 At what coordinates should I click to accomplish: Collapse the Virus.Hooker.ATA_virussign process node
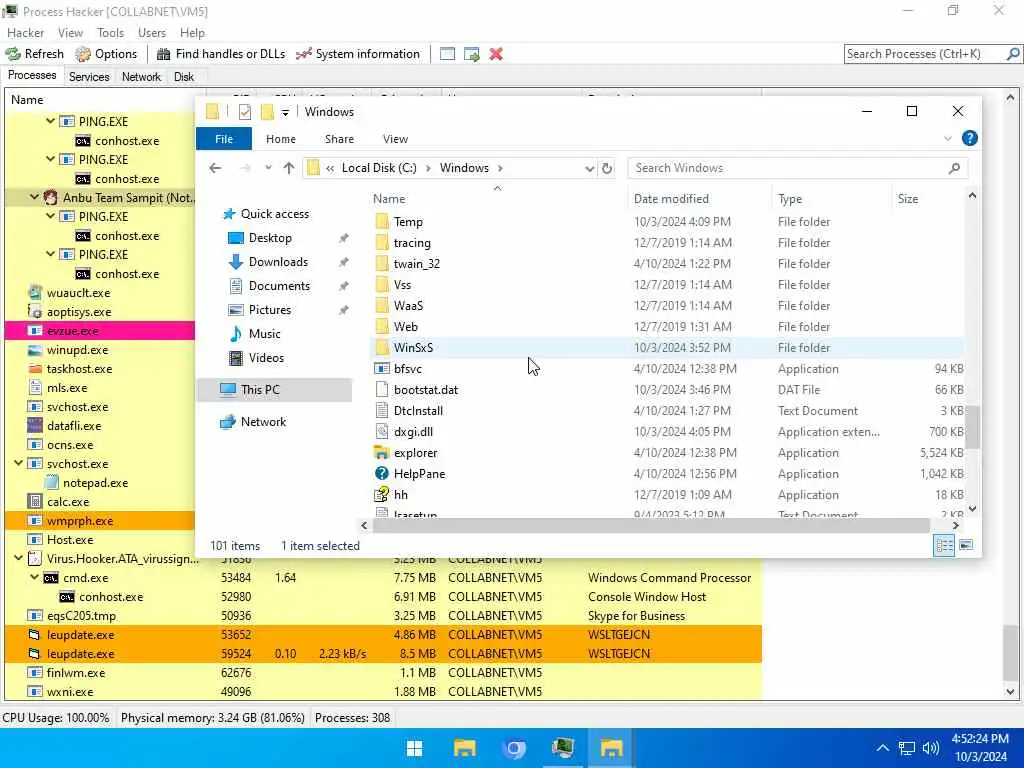pyautogui.click(x=18, y=558)
